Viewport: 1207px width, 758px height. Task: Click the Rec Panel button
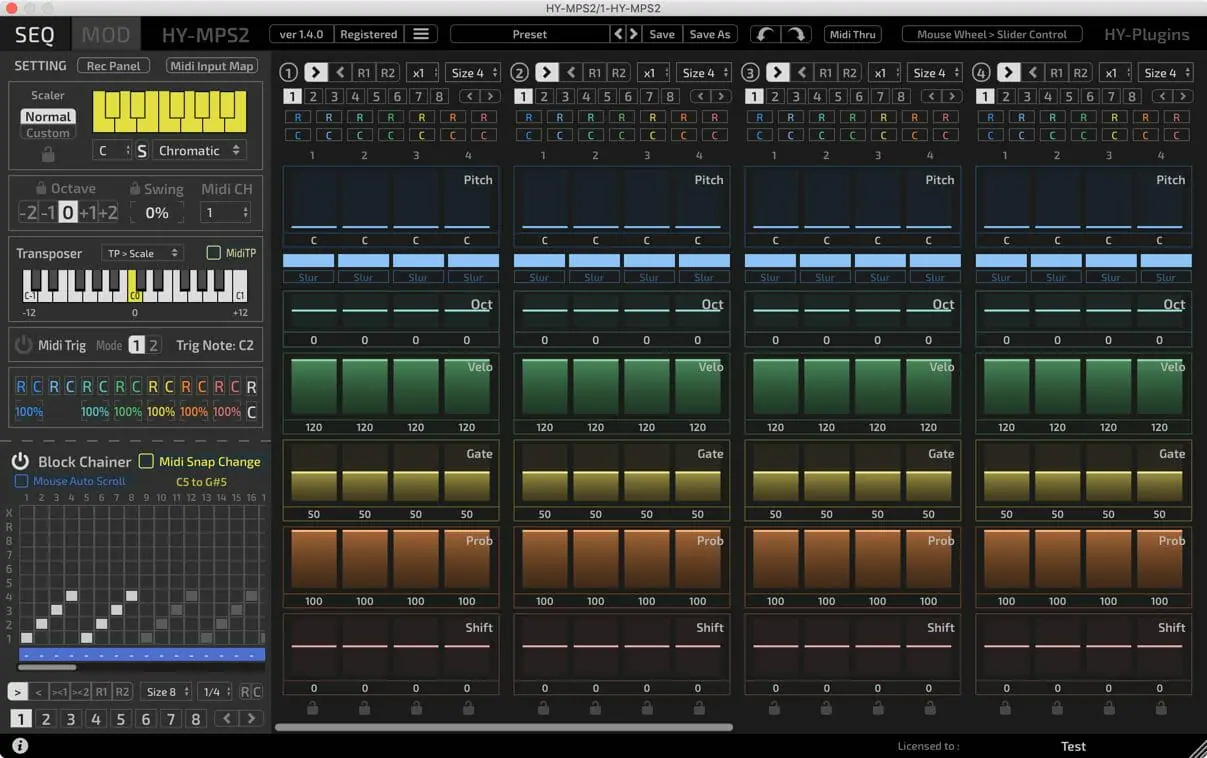tap(113, 66)
